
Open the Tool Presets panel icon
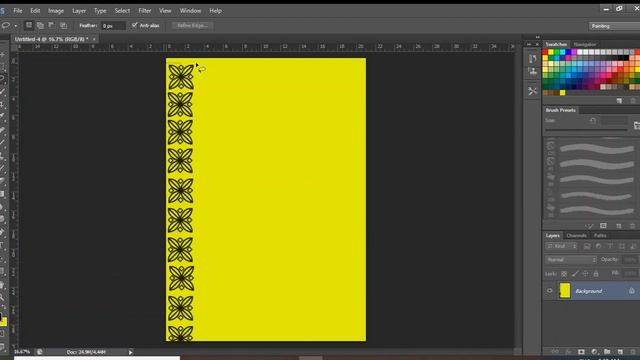tap(532, 91)
